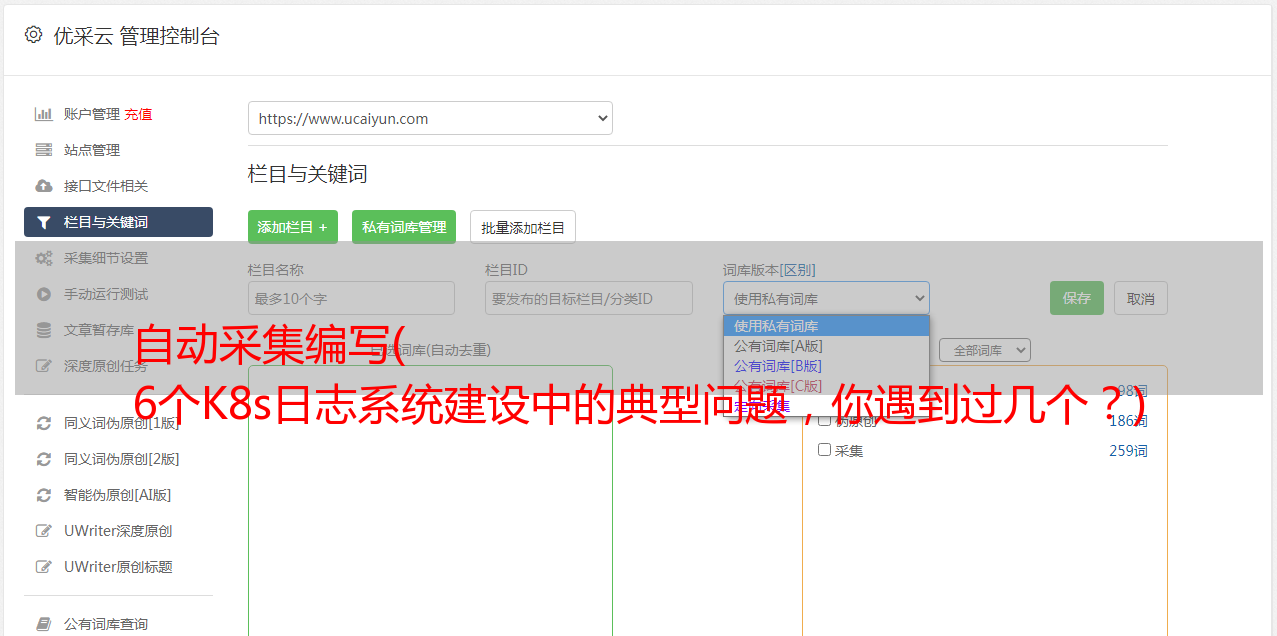The image size is (1277, 636).
Task: Open 深度原创任务 in the sidebar
Action: pos(105,366)
